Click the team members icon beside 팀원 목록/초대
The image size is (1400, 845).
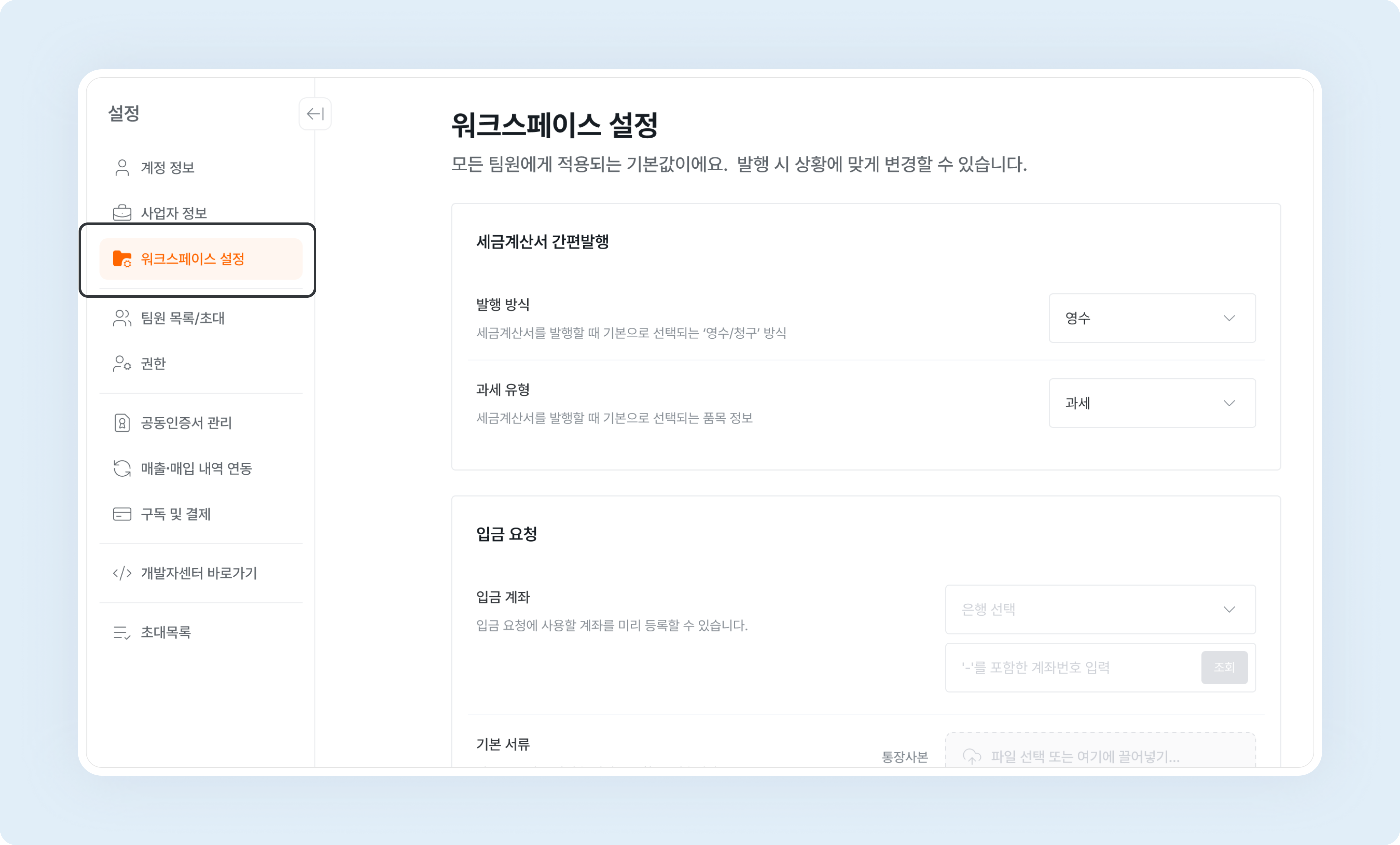tap(122, 318)
